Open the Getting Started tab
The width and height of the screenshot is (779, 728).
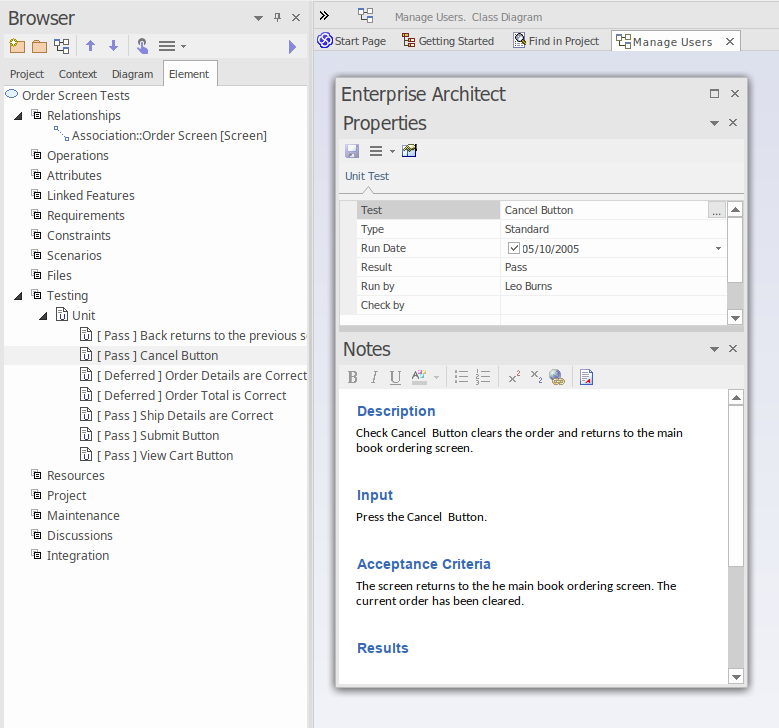448,41
